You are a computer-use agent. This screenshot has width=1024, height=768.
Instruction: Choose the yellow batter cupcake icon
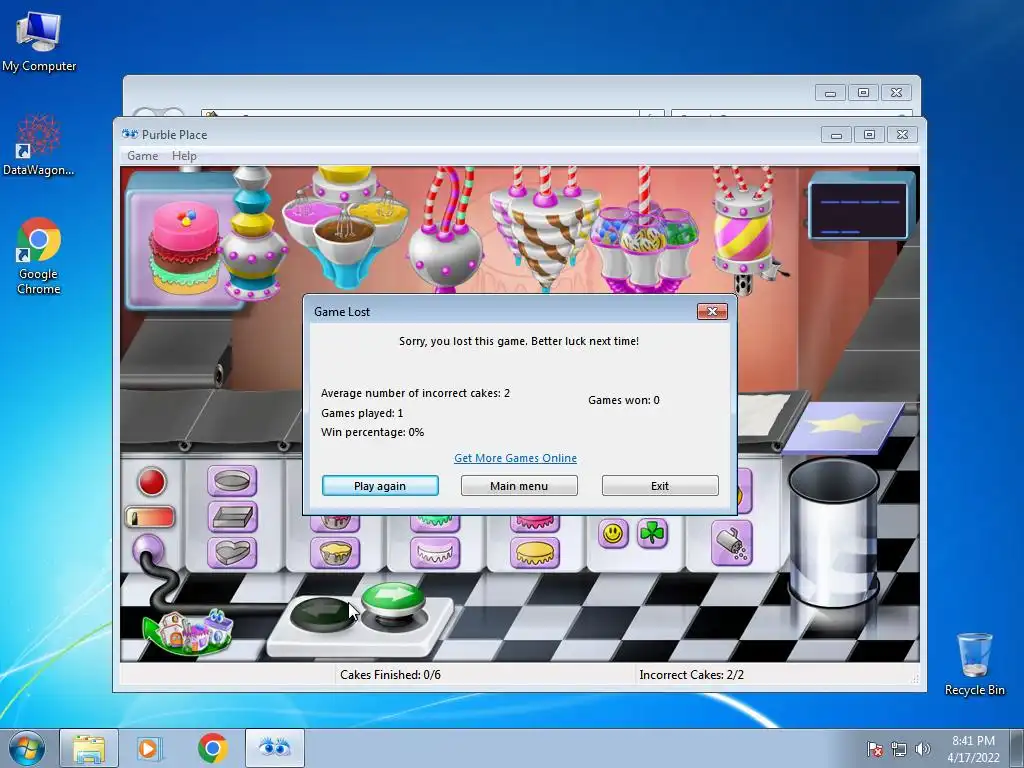(x=334, y=553)
